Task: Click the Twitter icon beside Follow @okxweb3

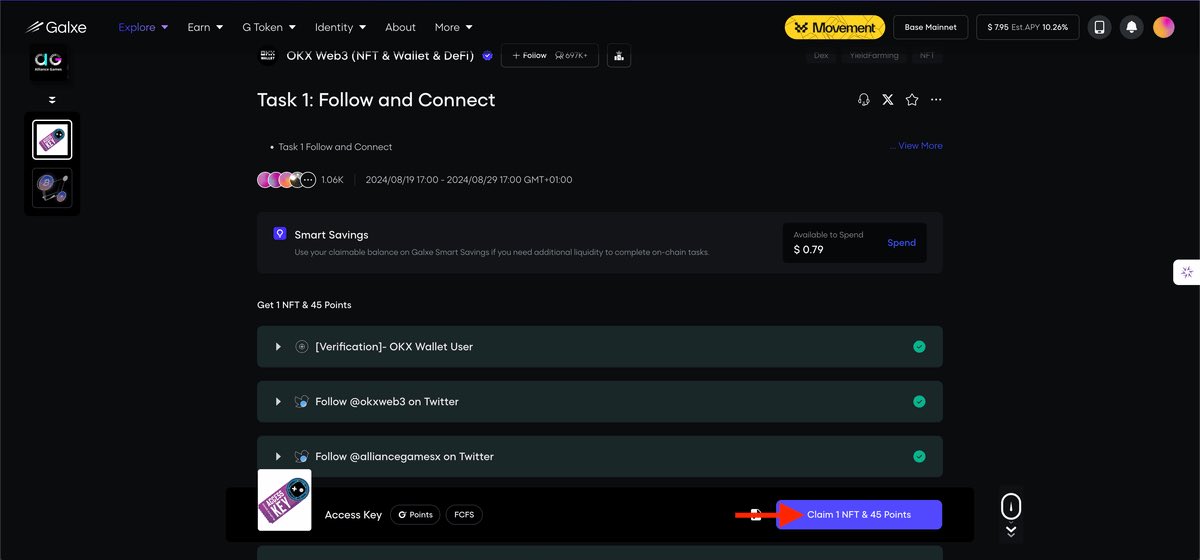Action: (301, 401)
